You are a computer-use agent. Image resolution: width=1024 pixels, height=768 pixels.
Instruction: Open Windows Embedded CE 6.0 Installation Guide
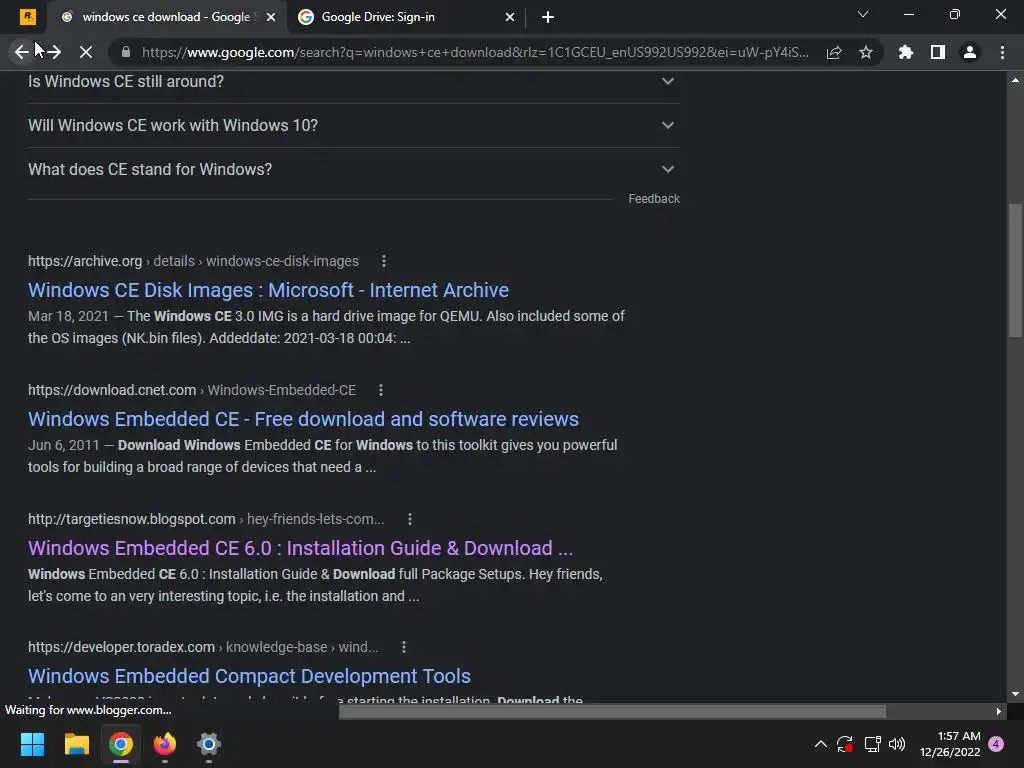[x=300, y=548]
